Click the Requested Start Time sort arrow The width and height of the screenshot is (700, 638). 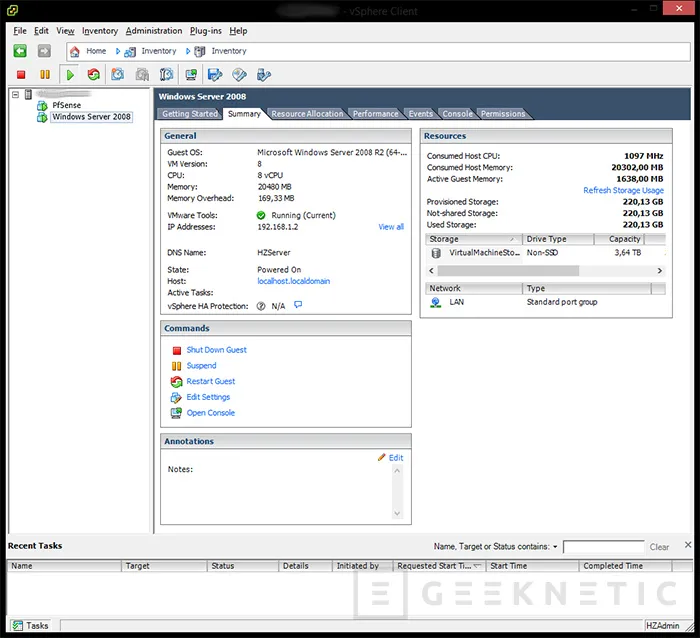[x=477, y=566]
